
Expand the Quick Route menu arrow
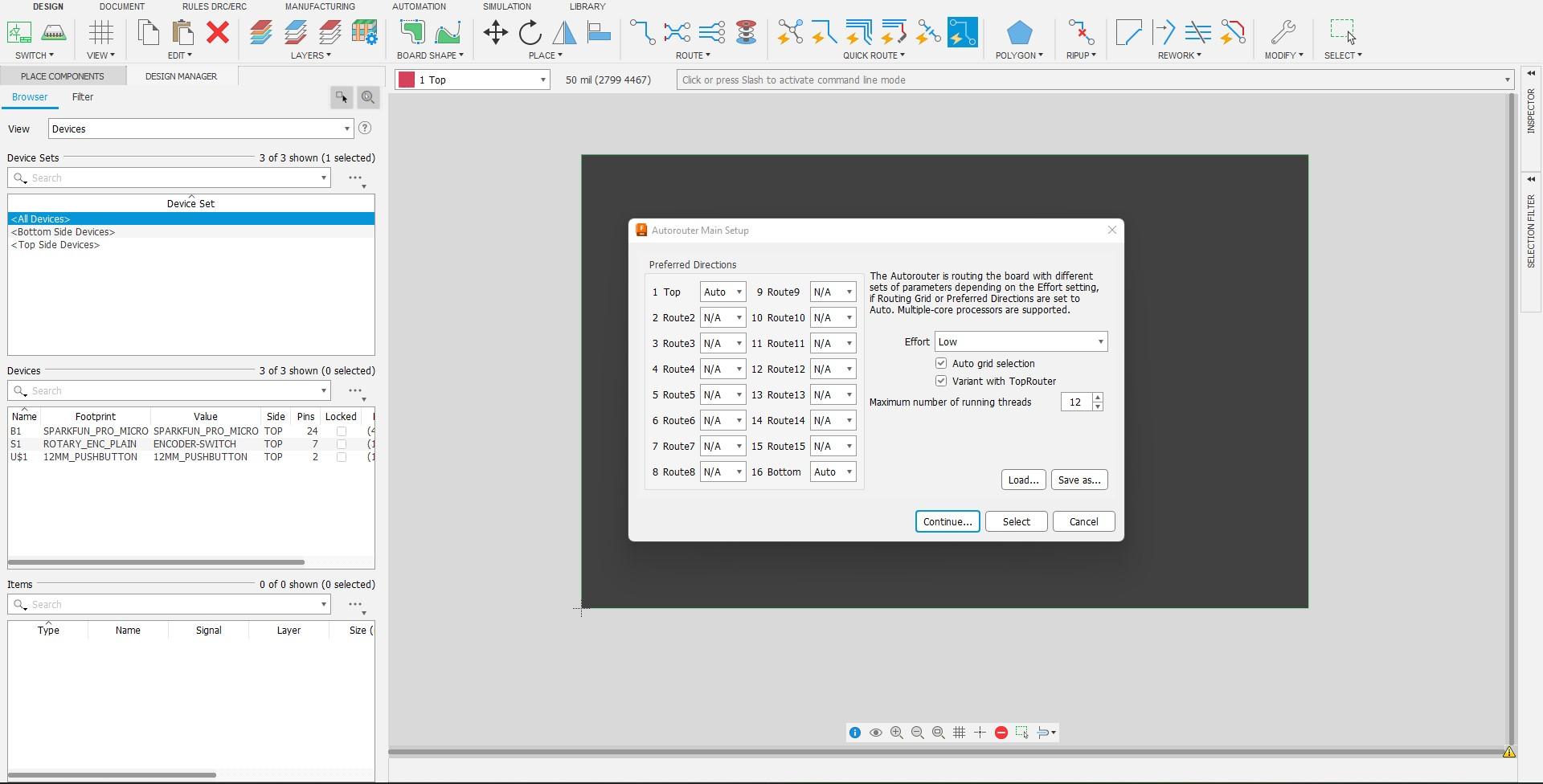coord(902,55)
